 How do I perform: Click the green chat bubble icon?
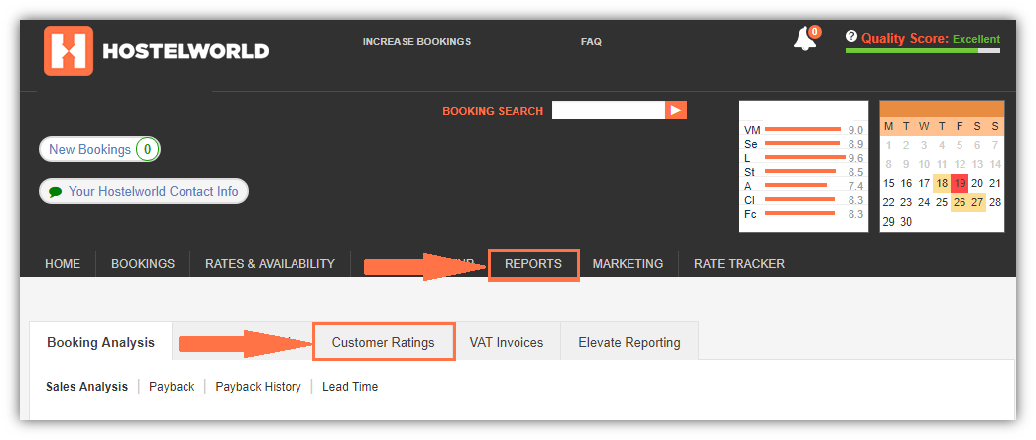56,192
